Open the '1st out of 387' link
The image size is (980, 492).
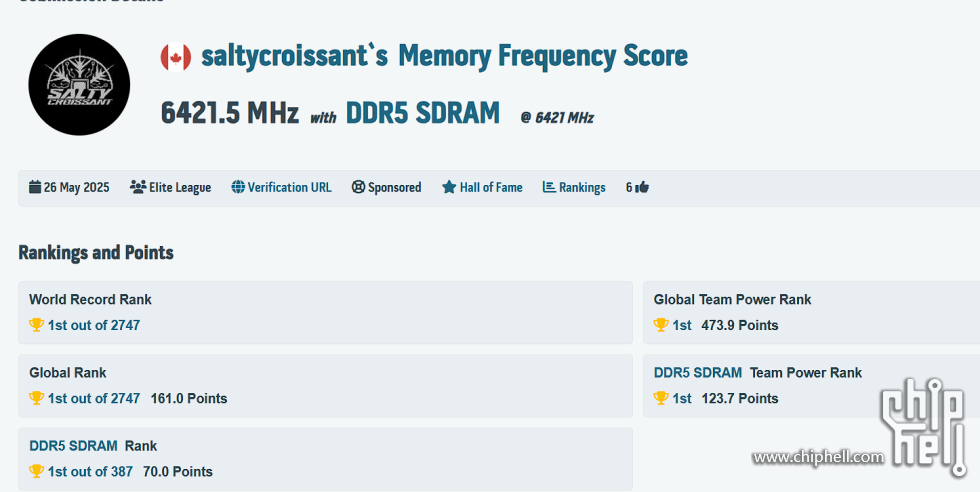(90, 471)
